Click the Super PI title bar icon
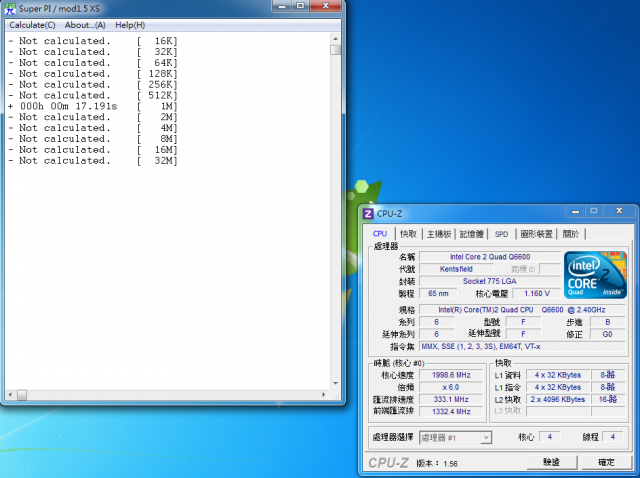Image resolution: width=640 pixels, height=478 pixels. (10, 8)
